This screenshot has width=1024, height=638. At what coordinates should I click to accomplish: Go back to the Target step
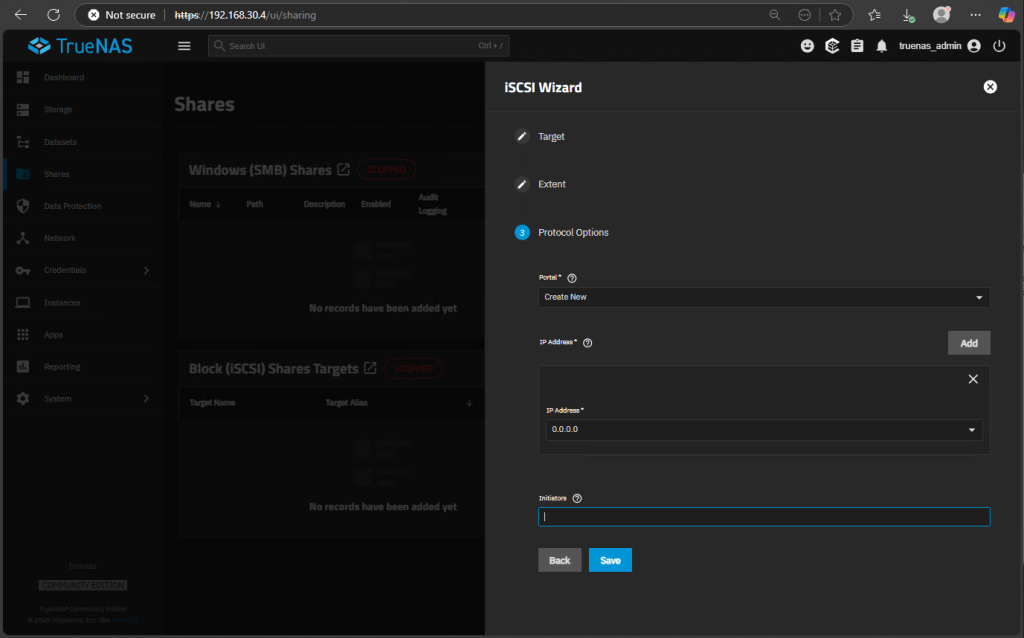[x=551, y=136]
